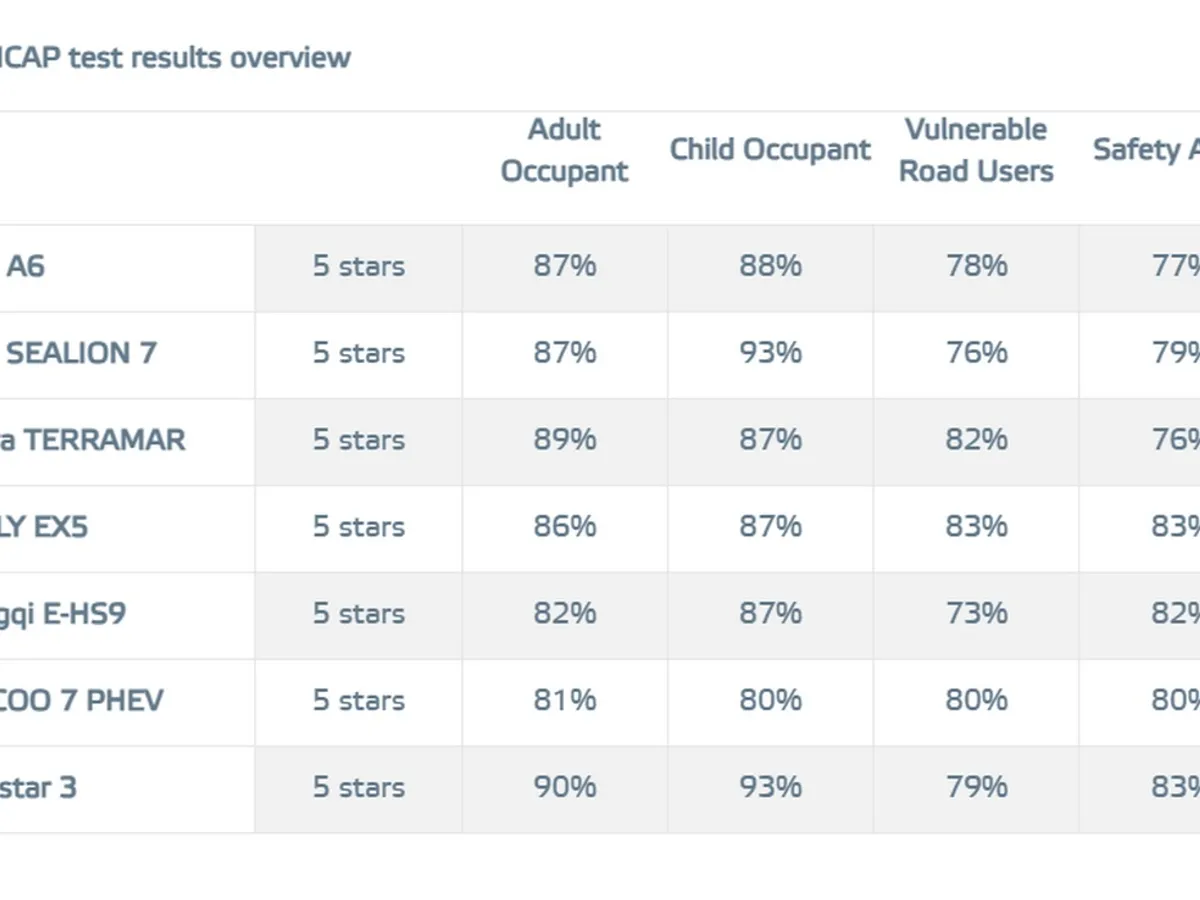The image size is (1200, 900).
Task: Select the 88% Child Occupant cell
Action: pyautogui.click(x=770, y=266)
